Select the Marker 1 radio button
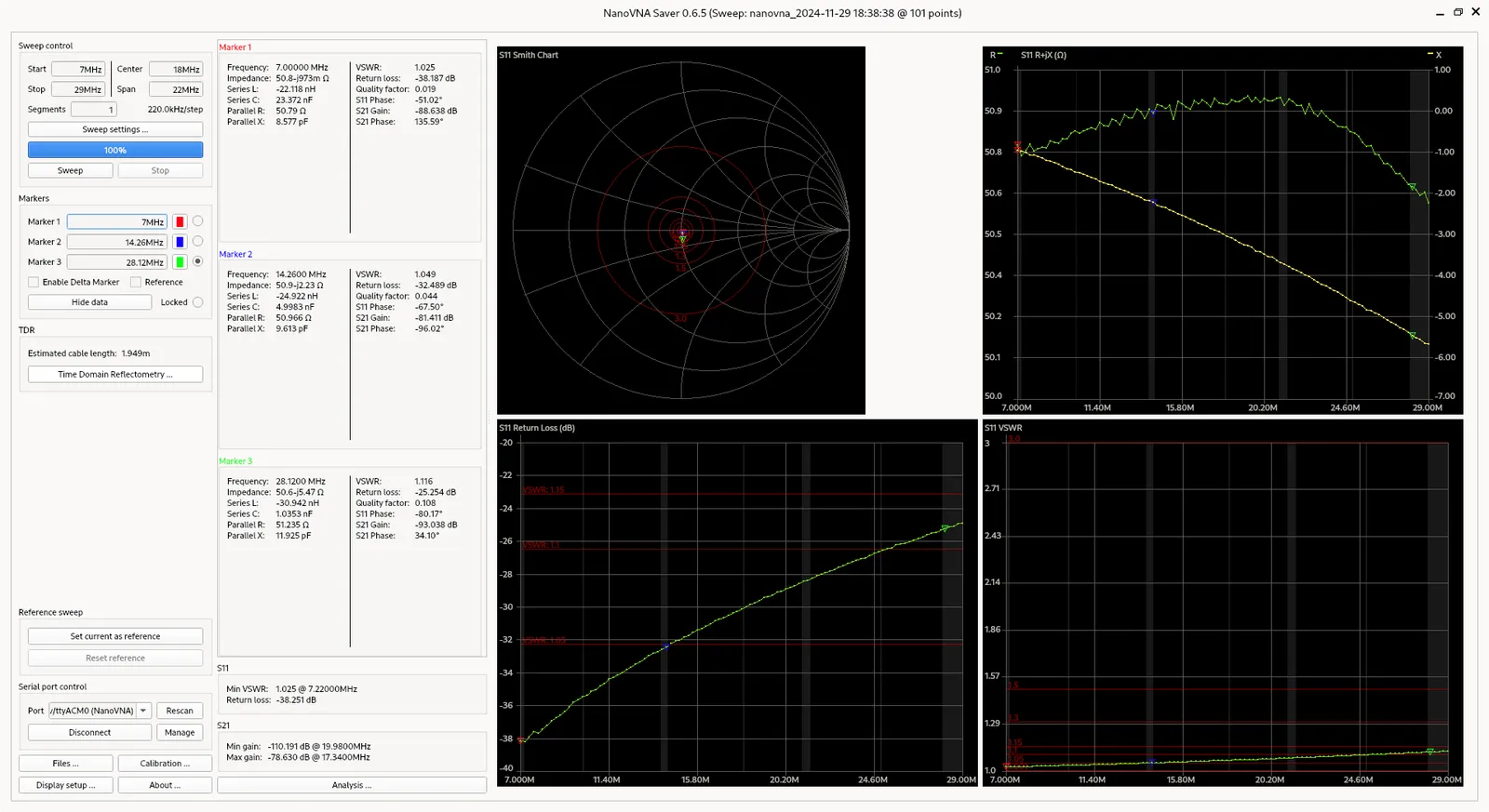This screenshot has height=812, width=1489. pyautogui.click(x=197, y=221)
